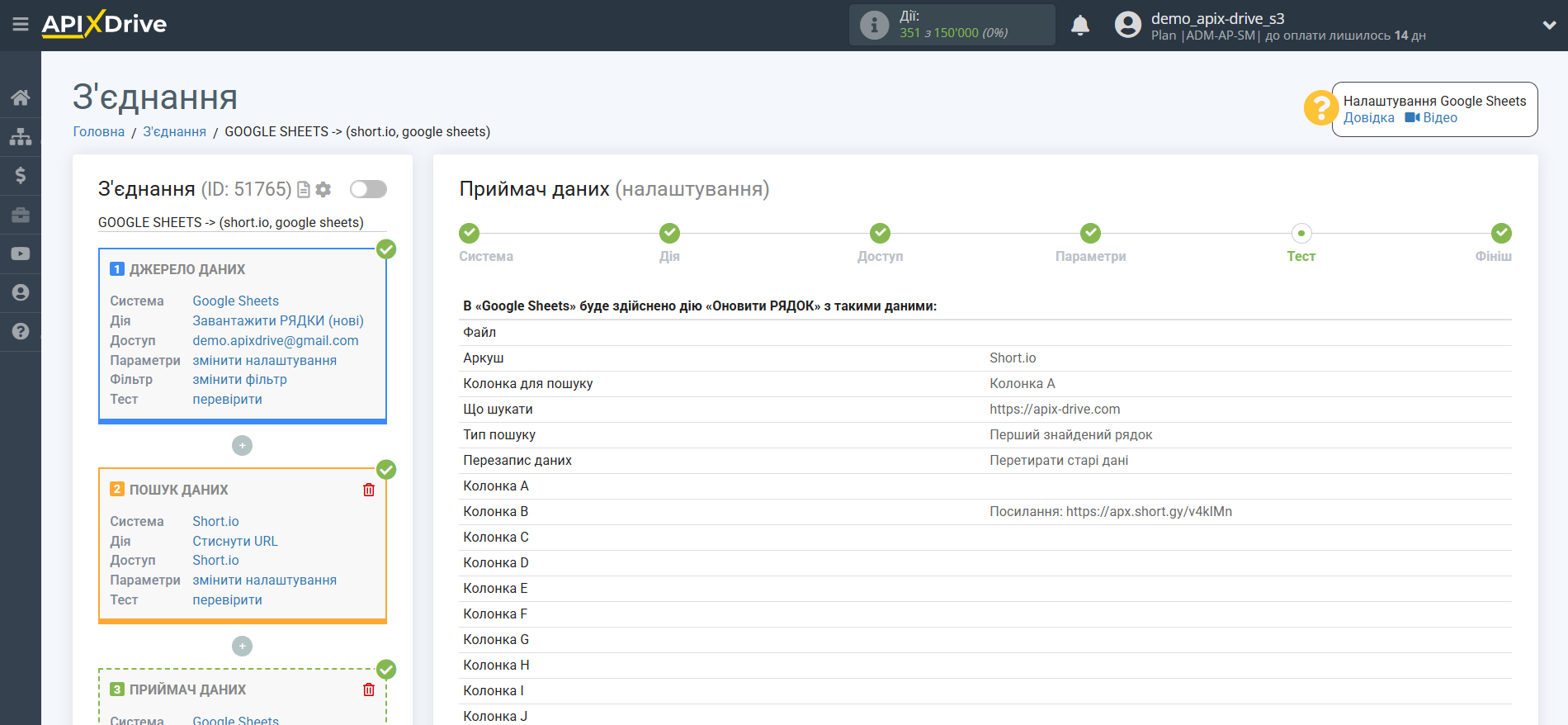This screenshot has width=1568, height=725.
Task: Open the help question icon in sidebar
Action: pyautogui.click(x=21, y=331)
